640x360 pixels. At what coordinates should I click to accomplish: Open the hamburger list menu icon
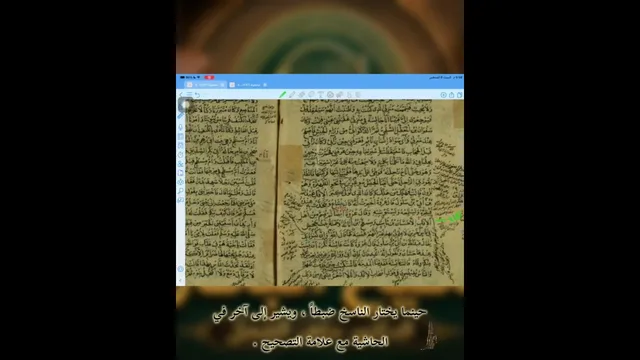(189, 95)
